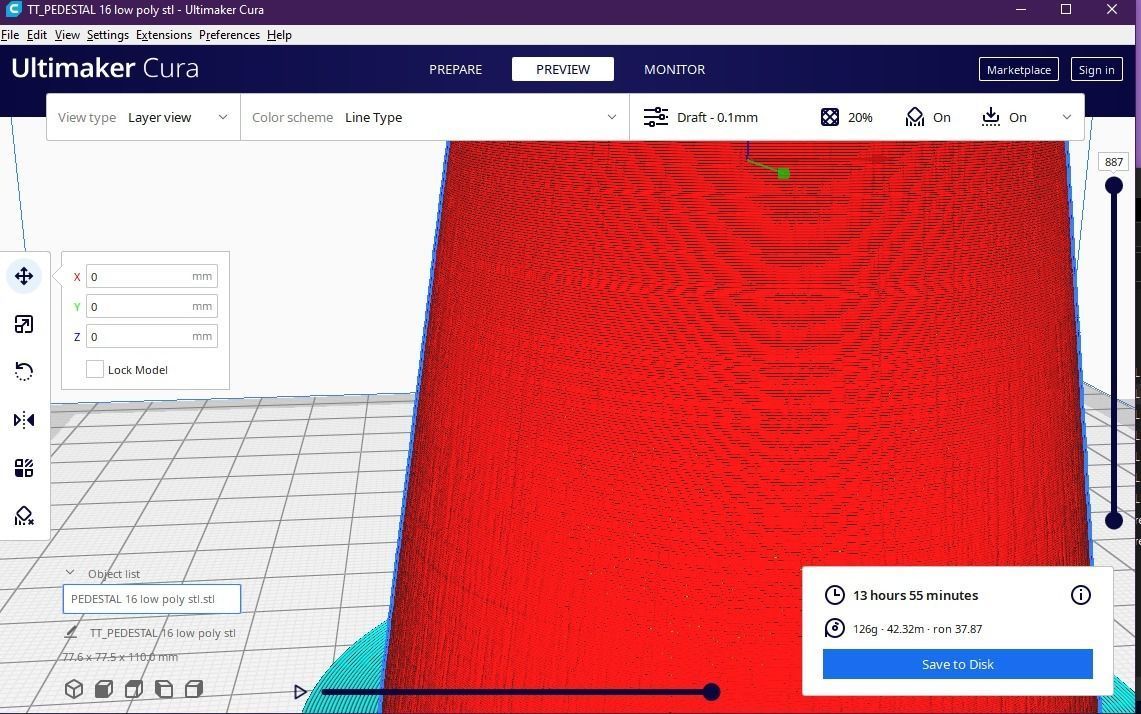Open the Preferences menu
Viewport: 1141px width, 714px height.
[x=229, y=35]
